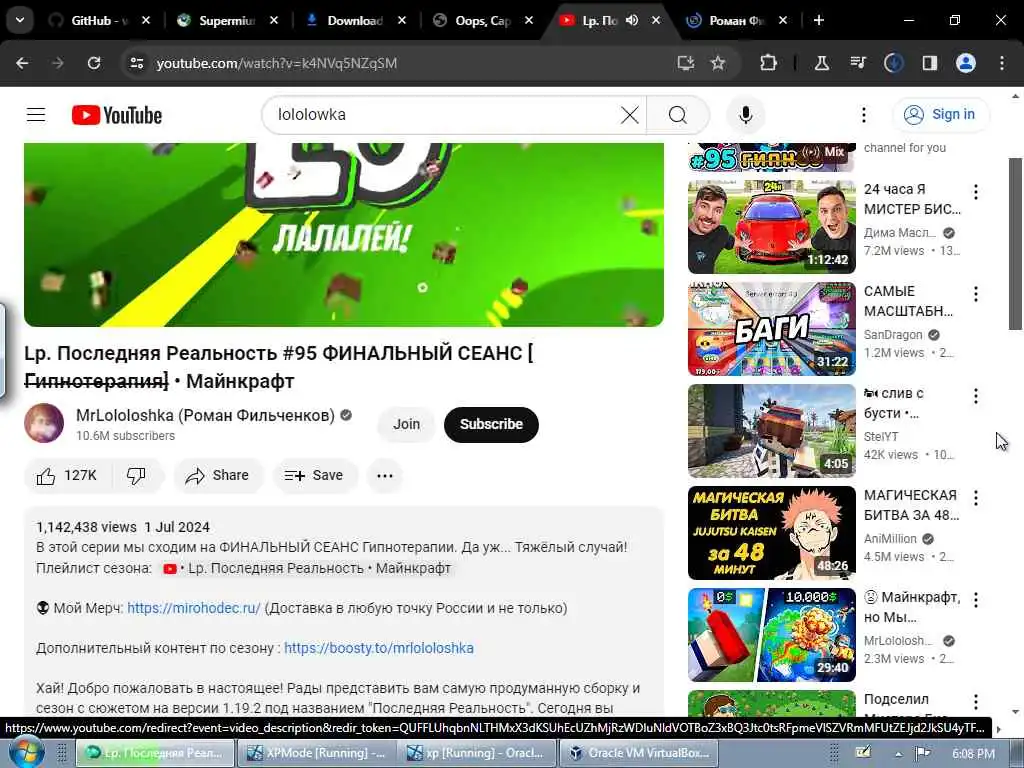Open a new tab with the plus button

pyautogui.click(x=819, y=20)
